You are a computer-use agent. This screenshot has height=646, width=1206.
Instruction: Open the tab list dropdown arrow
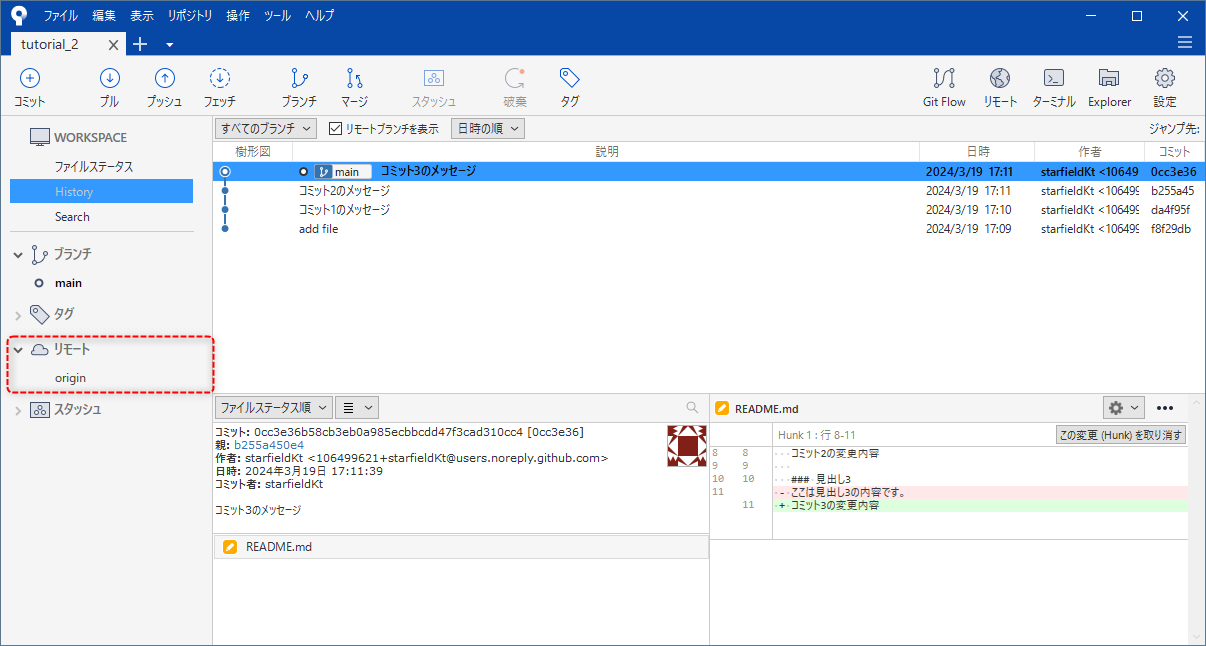(x=169, y=45)
